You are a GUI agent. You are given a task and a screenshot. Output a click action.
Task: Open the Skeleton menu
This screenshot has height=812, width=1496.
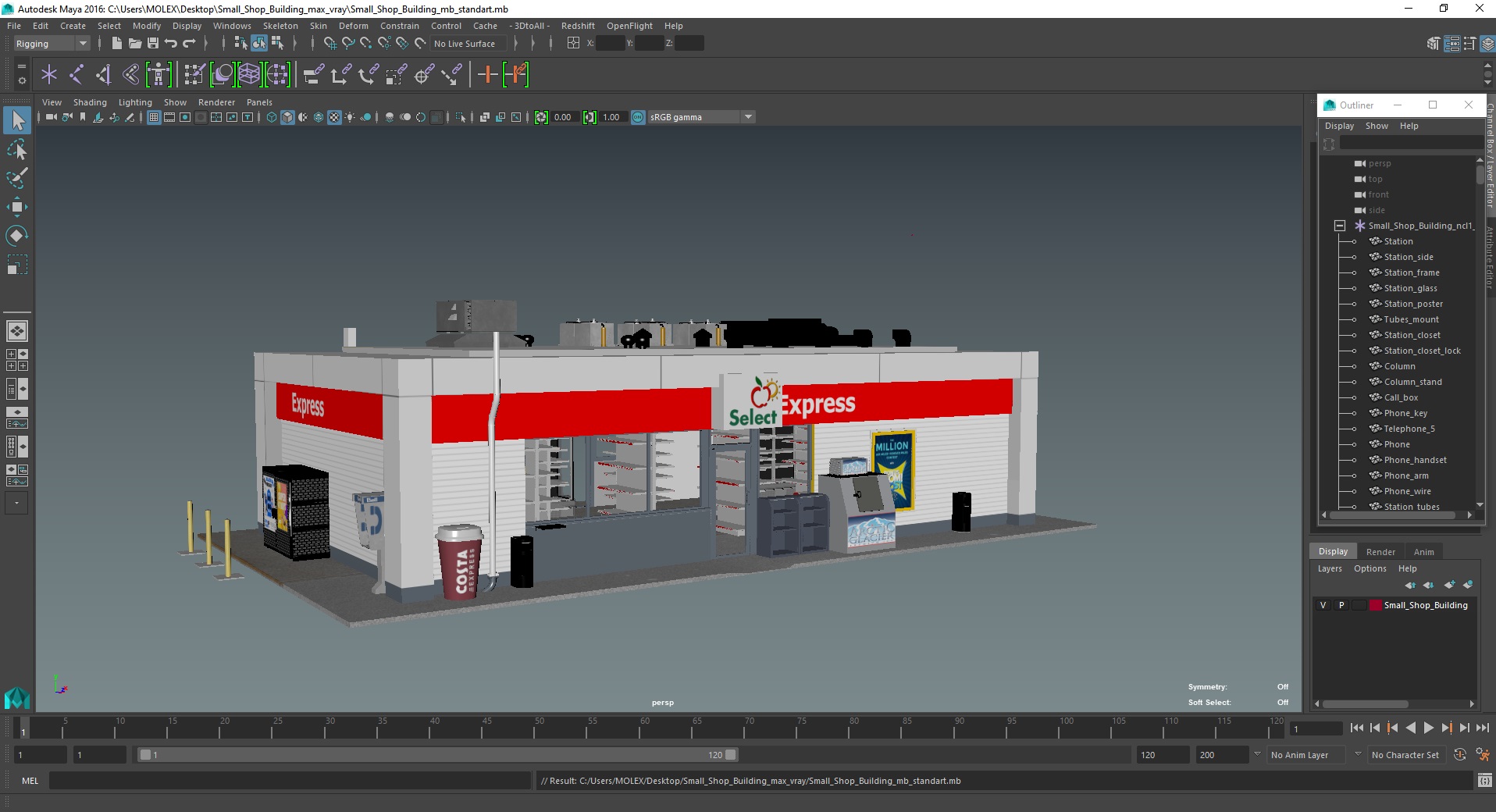pyautogui.click(x=280, y=26)
